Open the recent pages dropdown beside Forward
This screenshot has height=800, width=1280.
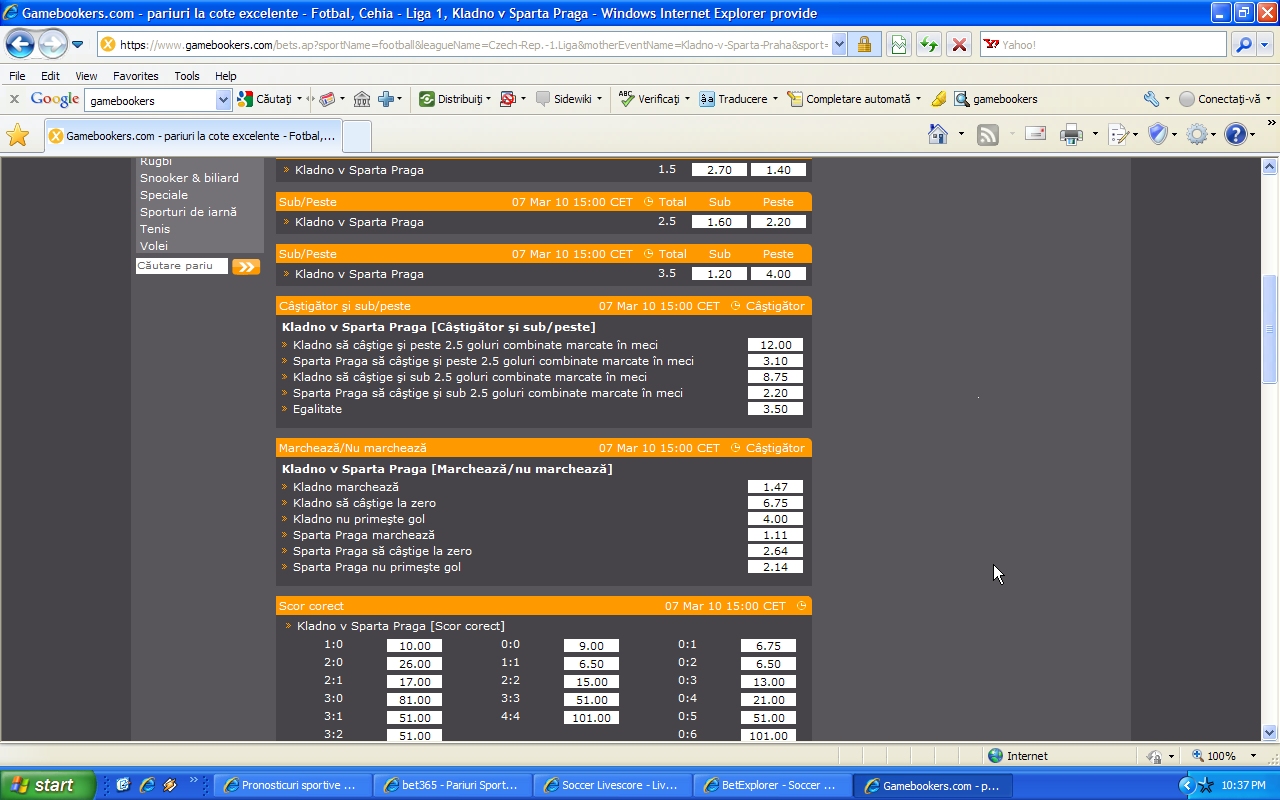(77, 45)
